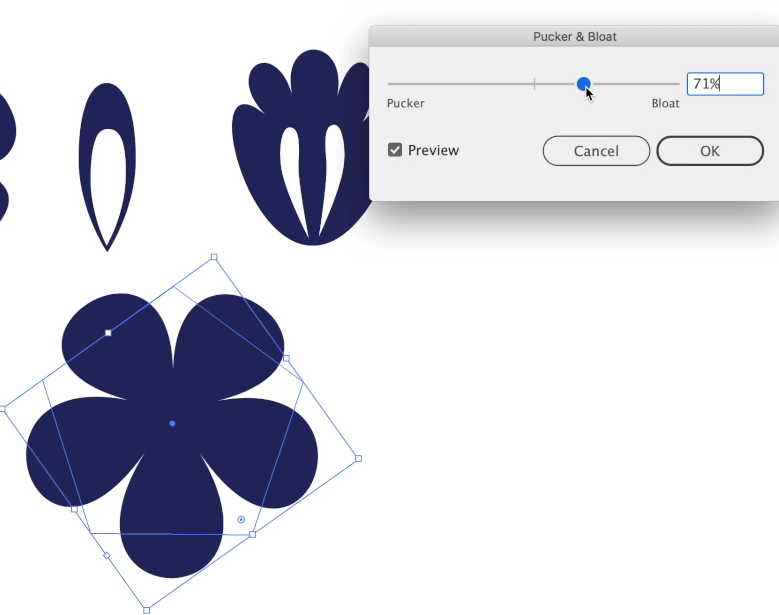
Task: Click the Pucker & Bloat dialog title bar
Action: (x=574, y=37)
